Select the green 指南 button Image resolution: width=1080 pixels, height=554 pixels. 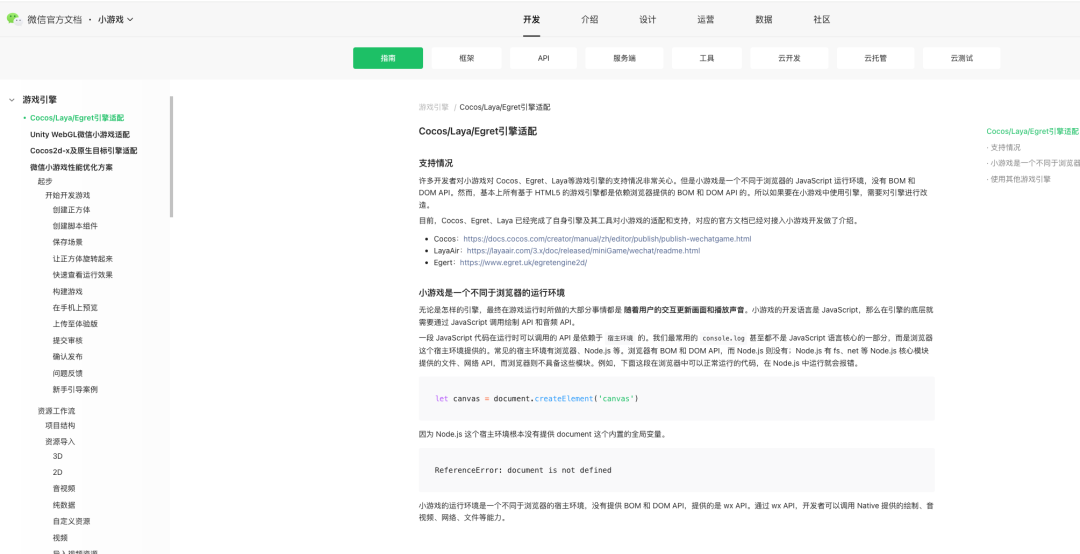pyautogui.click(x=388, y=58)
